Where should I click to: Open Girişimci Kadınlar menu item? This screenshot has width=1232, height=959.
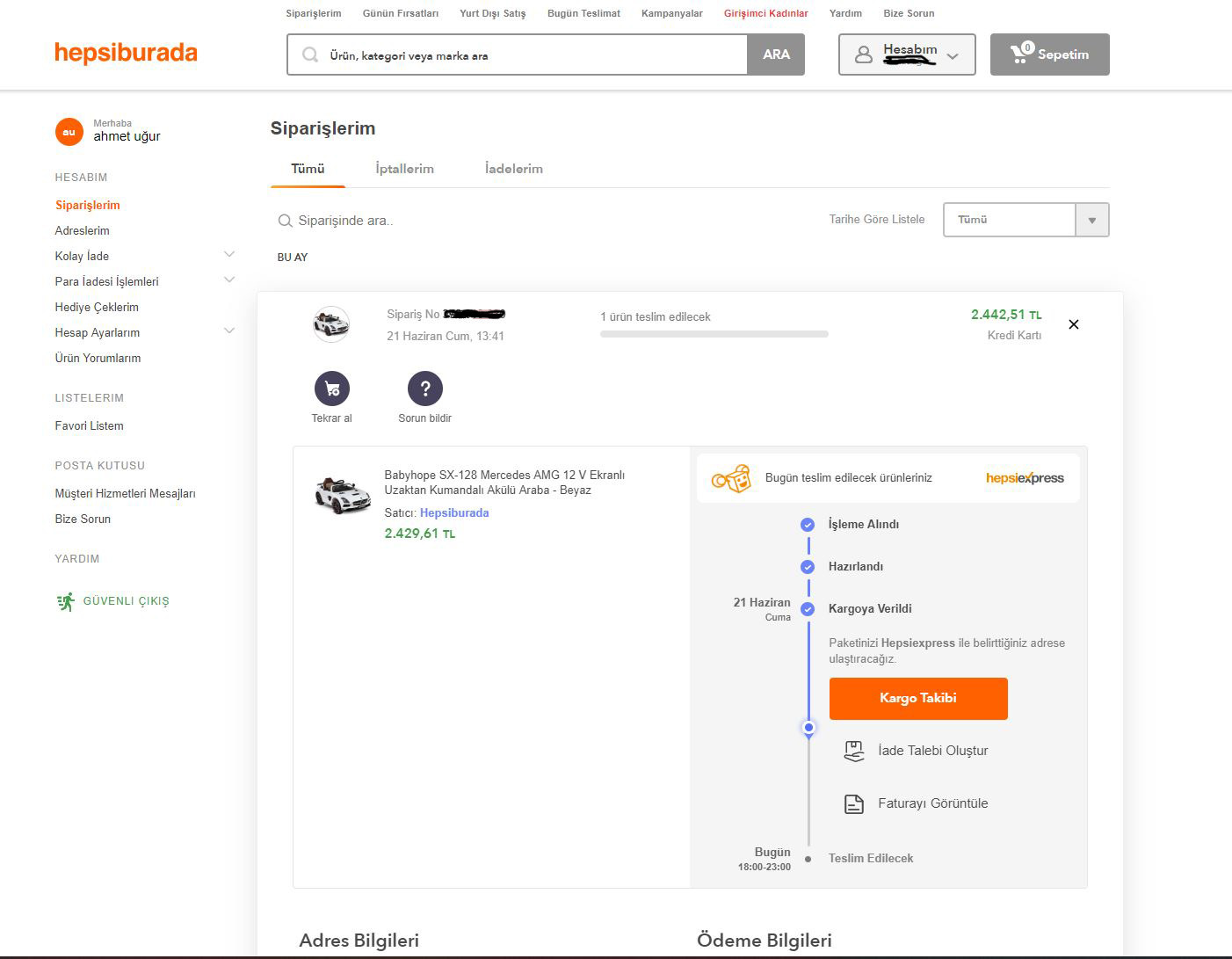[x=766, y=13]
